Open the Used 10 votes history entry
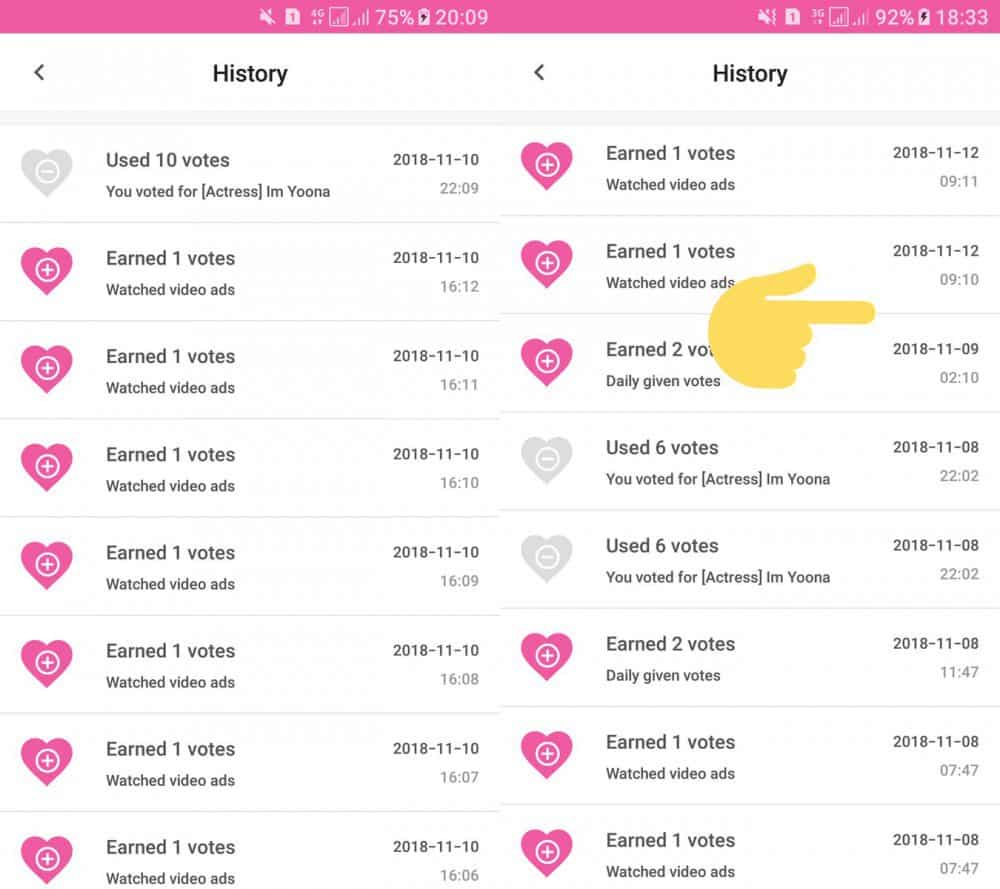 click(250, 174)
